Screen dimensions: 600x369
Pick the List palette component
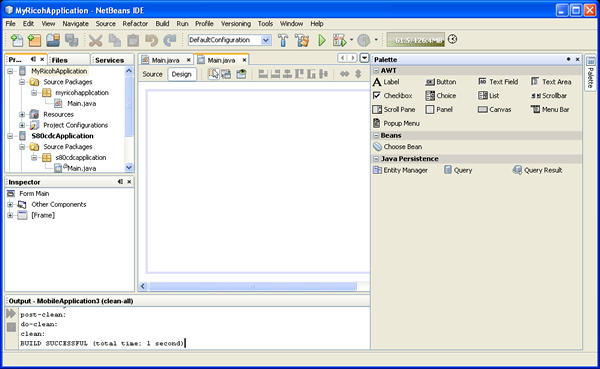(x=489, y=96)
